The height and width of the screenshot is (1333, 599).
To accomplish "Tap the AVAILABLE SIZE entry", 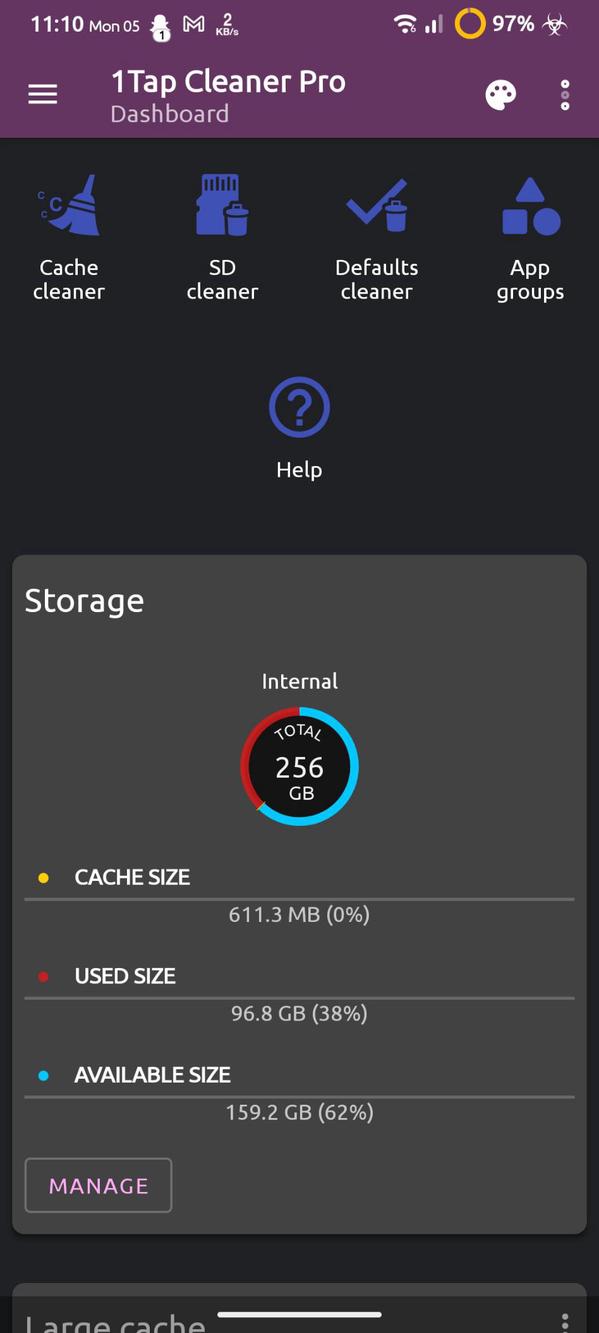I will [152, 1074].
